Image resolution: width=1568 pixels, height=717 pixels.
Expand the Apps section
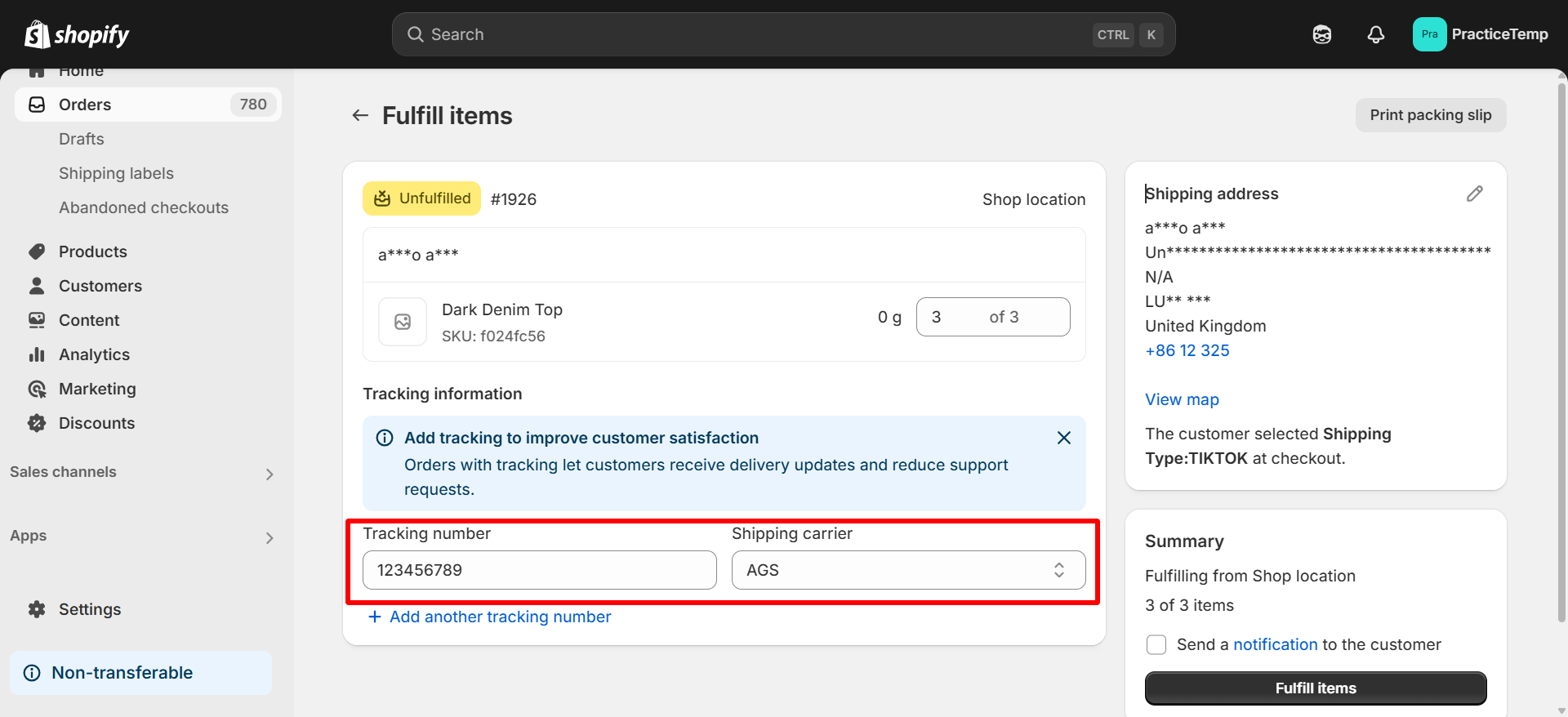pyautogui.click(x=269, y=537)
